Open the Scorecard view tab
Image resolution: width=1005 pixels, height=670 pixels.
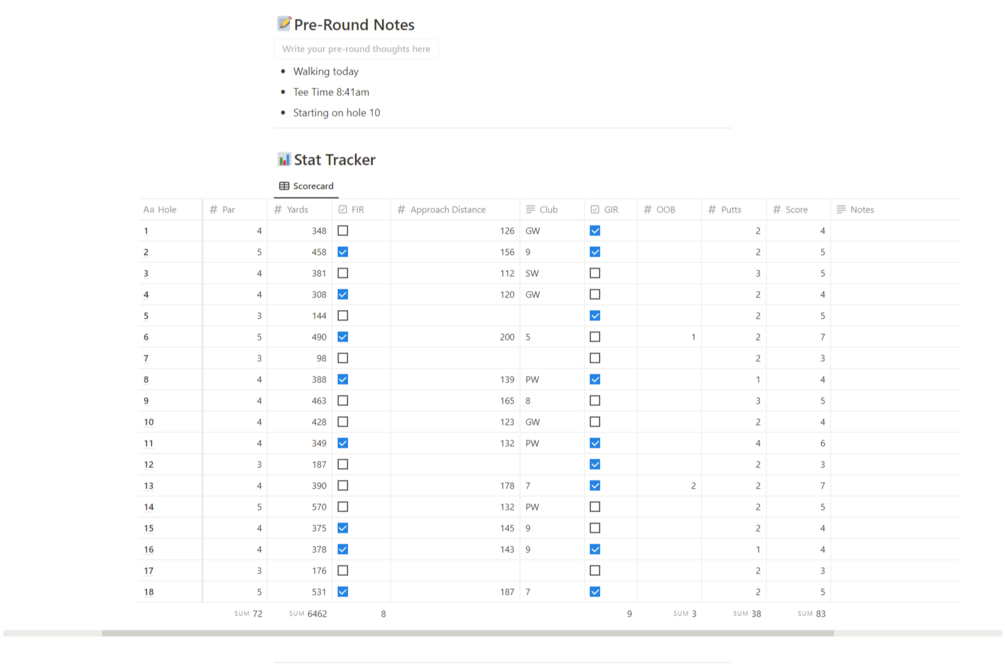tap(306, 186)
